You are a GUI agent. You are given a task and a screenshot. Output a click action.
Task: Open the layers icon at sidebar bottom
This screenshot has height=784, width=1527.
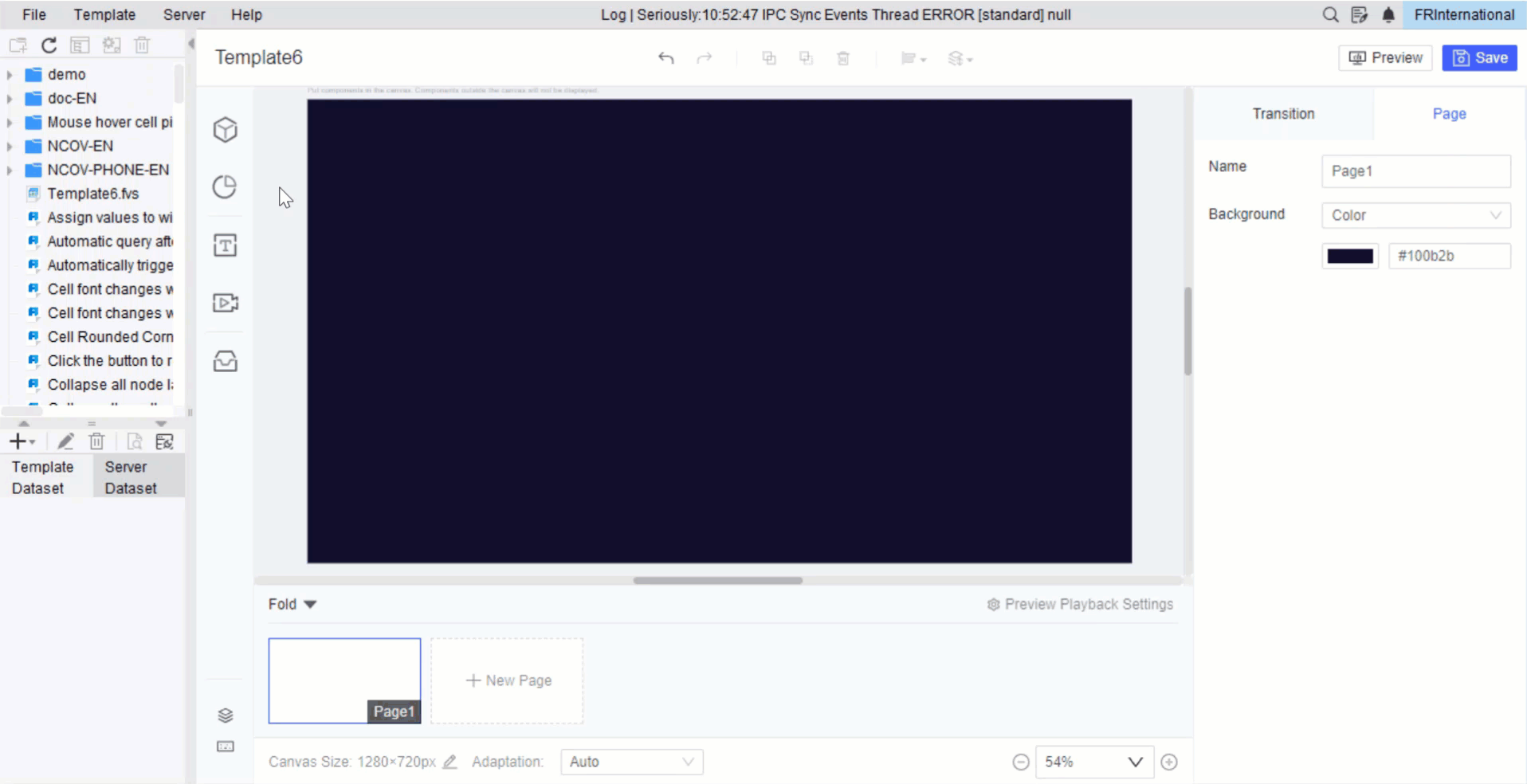[x=226, y=715]
